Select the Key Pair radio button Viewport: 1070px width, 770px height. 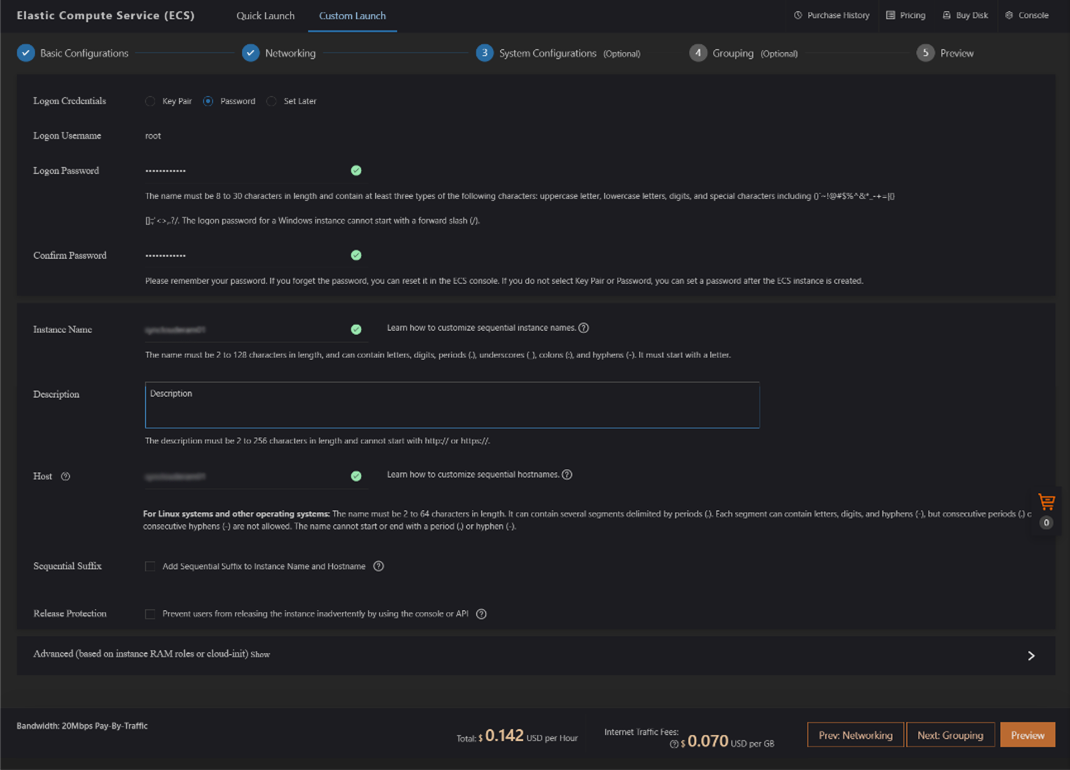pos(150,101)
